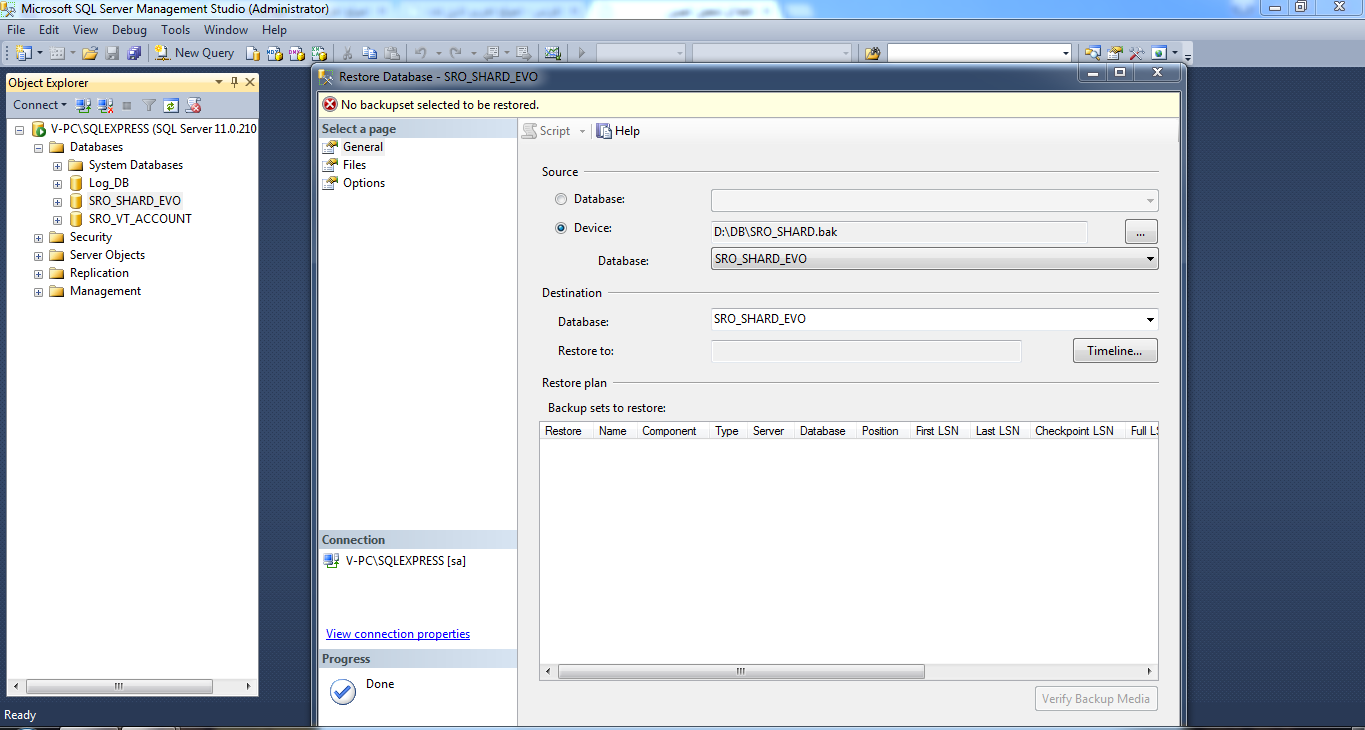Viewport: 1365px width, 730px height.
Task: Expand the System Databases node
Action: pyautogui.click(x=58, y=165)
